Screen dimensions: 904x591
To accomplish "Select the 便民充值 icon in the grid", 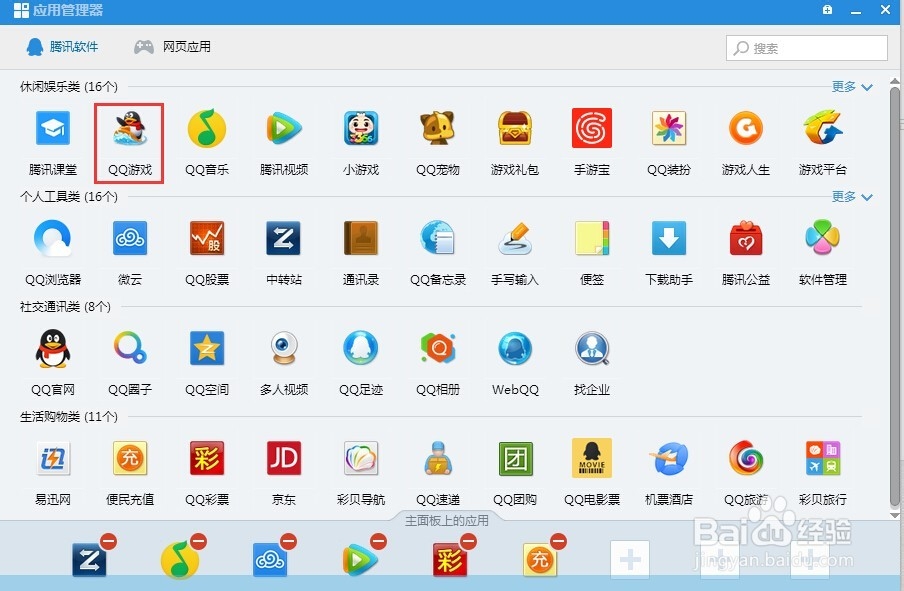I will [130, 458].
